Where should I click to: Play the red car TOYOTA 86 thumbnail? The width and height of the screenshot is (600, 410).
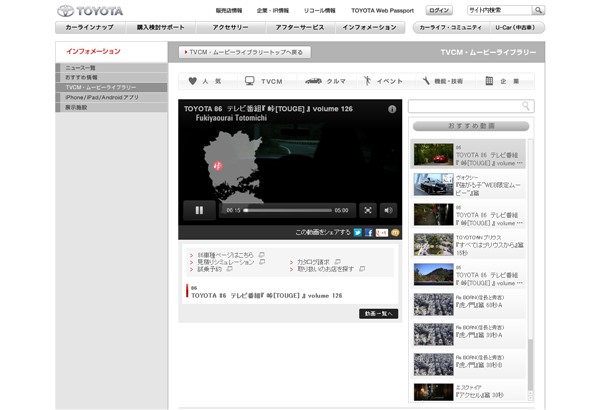click(x=434, y=155)
